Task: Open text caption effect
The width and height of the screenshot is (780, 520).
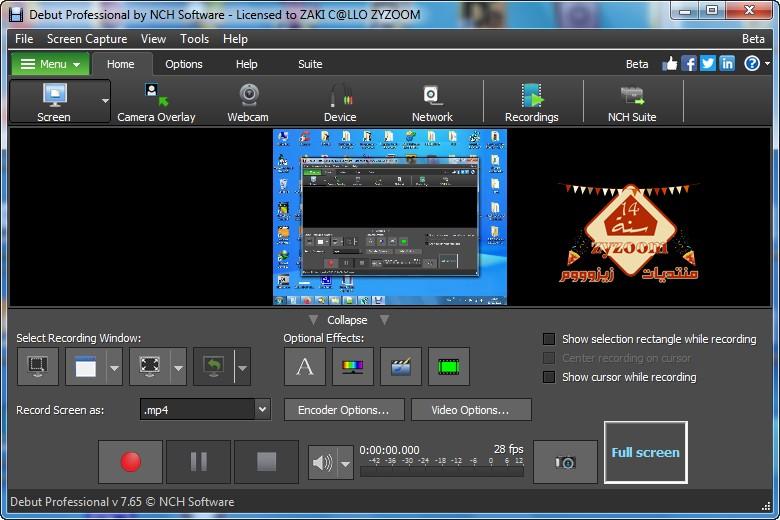Action: click(x=304, y=367)
